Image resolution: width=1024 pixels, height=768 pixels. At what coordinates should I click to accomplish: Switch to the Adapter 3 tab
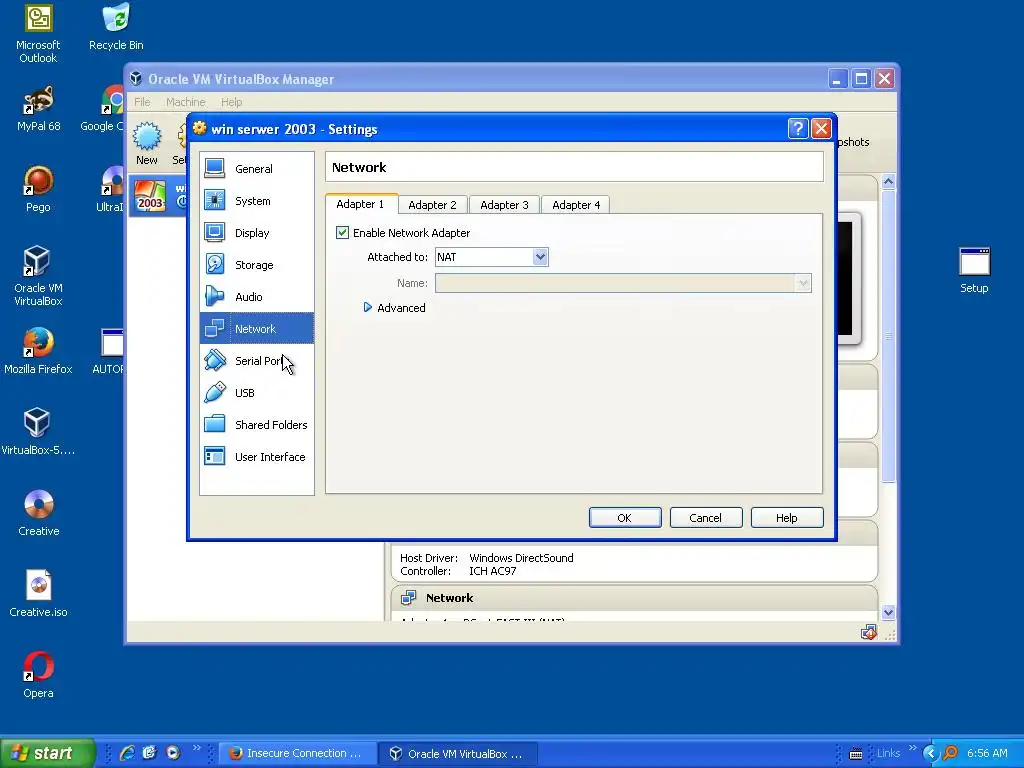coord(504,205)
